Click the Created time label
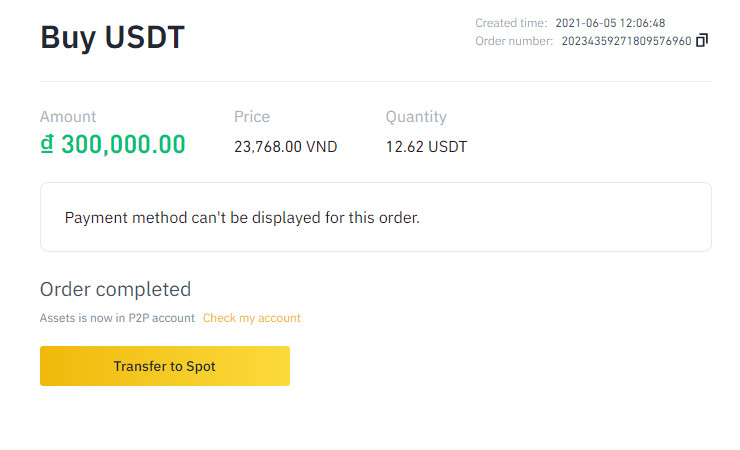740x450 pixels. click(x=511, y=23)
